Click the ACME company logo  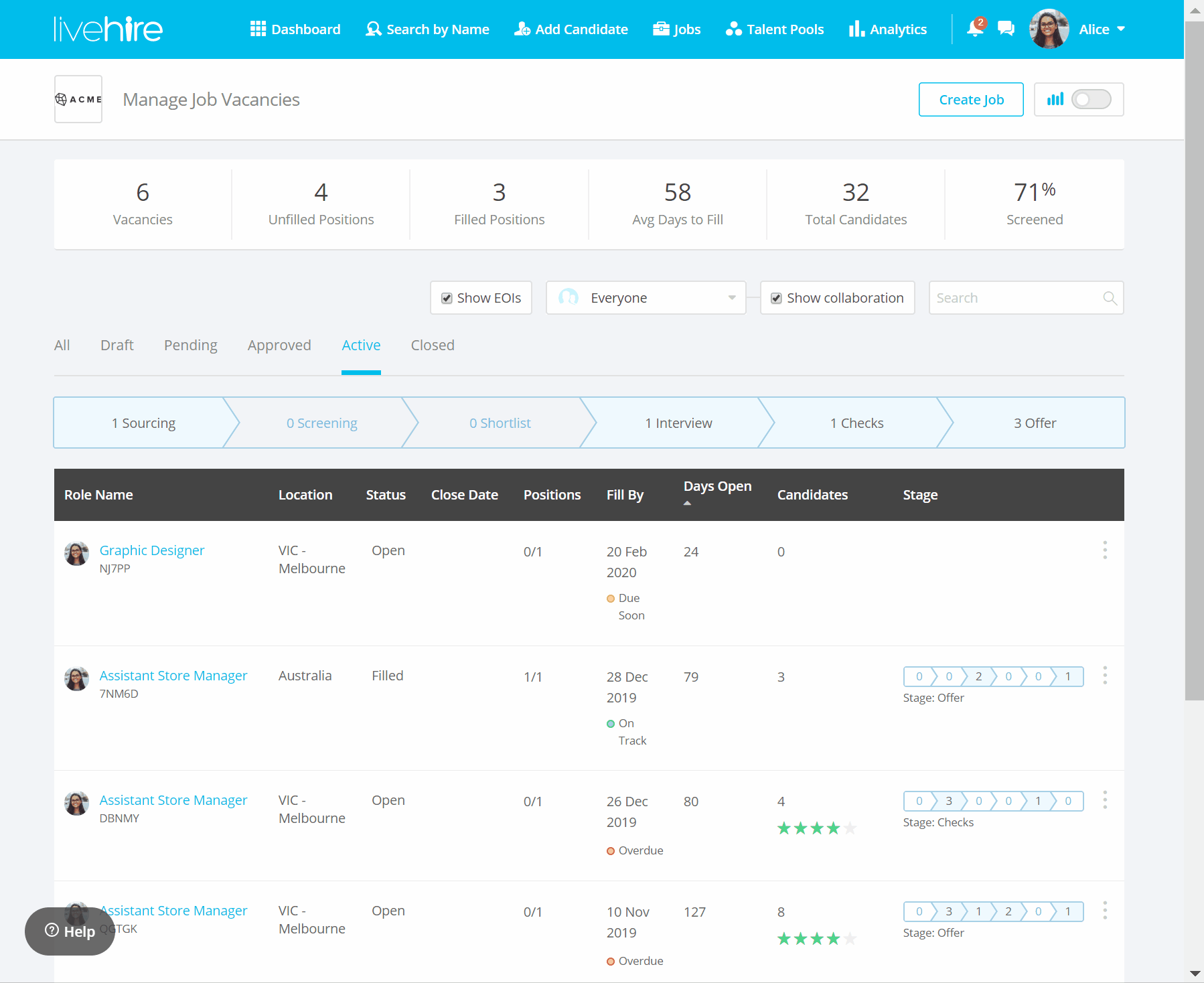78,99
